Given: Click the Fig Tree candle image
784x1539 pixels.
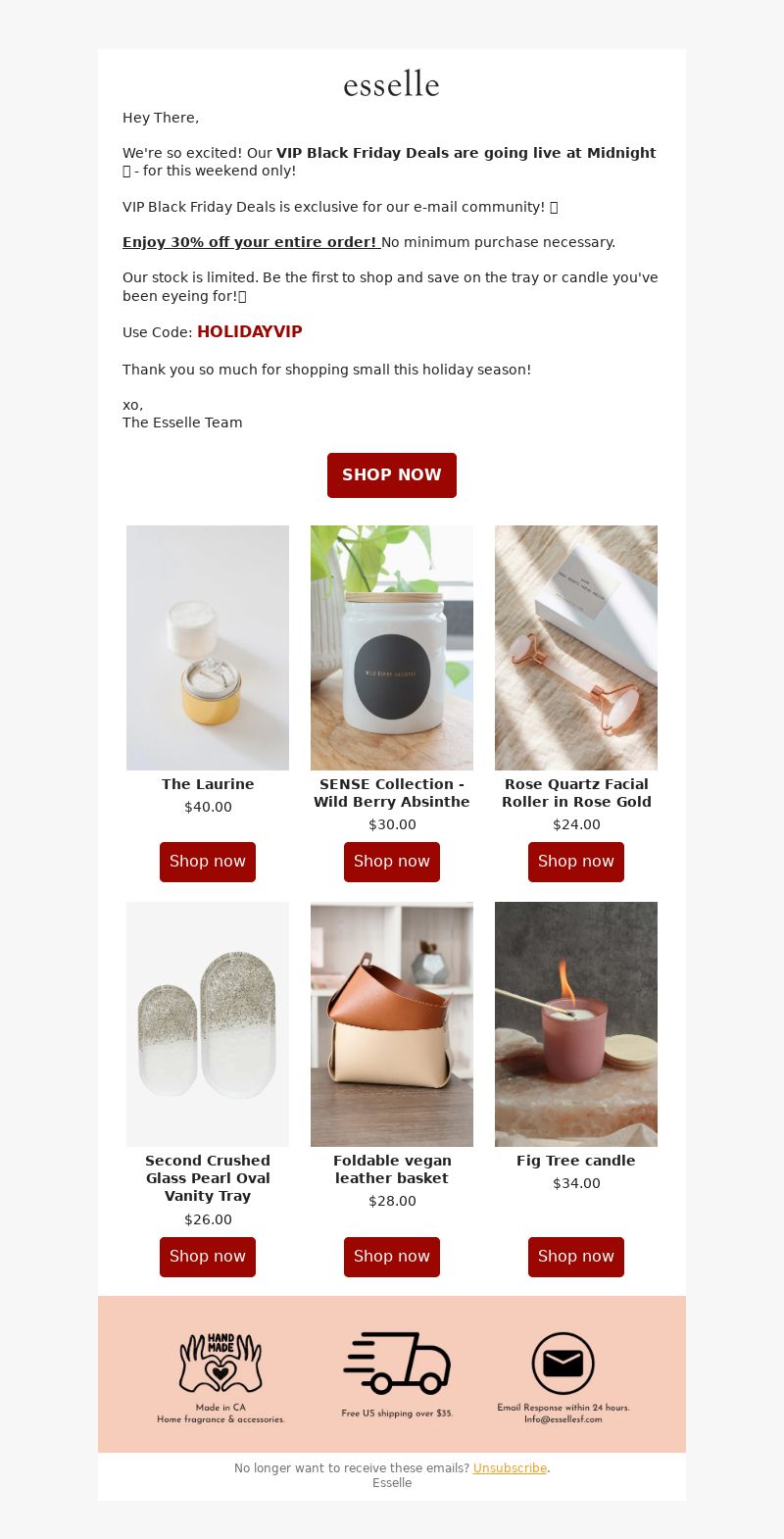Looking at the screenshot, I should (576, 1024).
